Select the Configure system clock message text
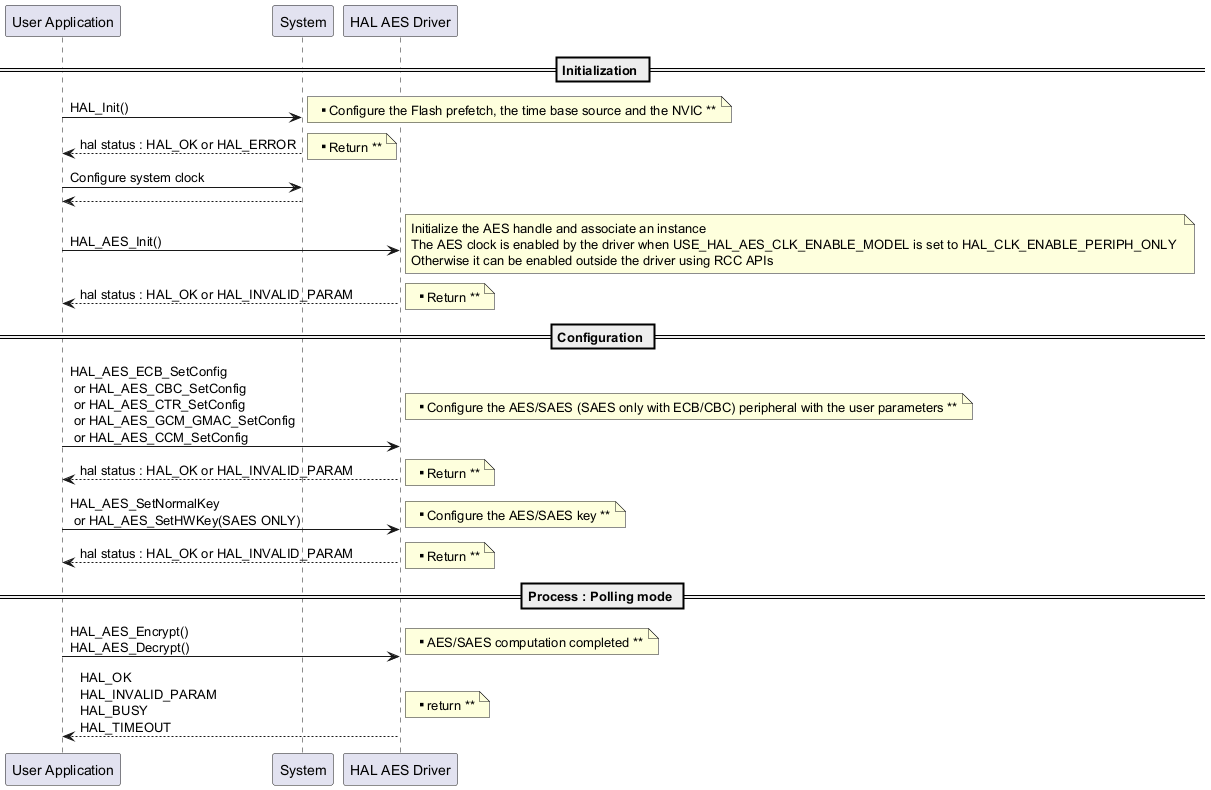1211x790 pixels. [x=137, y=178]
